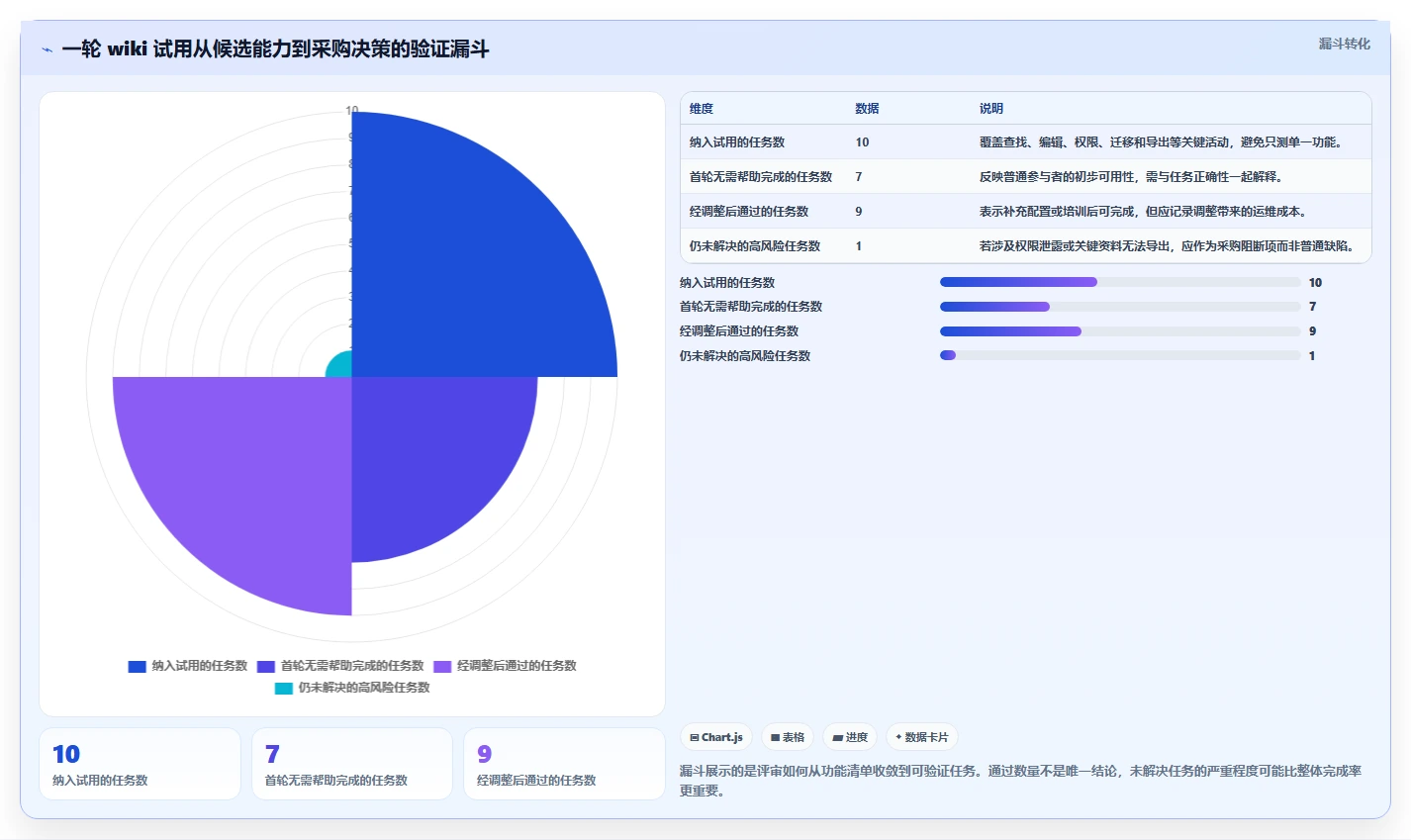Toggle the 纳入试用的任务数 legend entry
The width and height of the screenshot is (1411, 840).
point(188,666)
